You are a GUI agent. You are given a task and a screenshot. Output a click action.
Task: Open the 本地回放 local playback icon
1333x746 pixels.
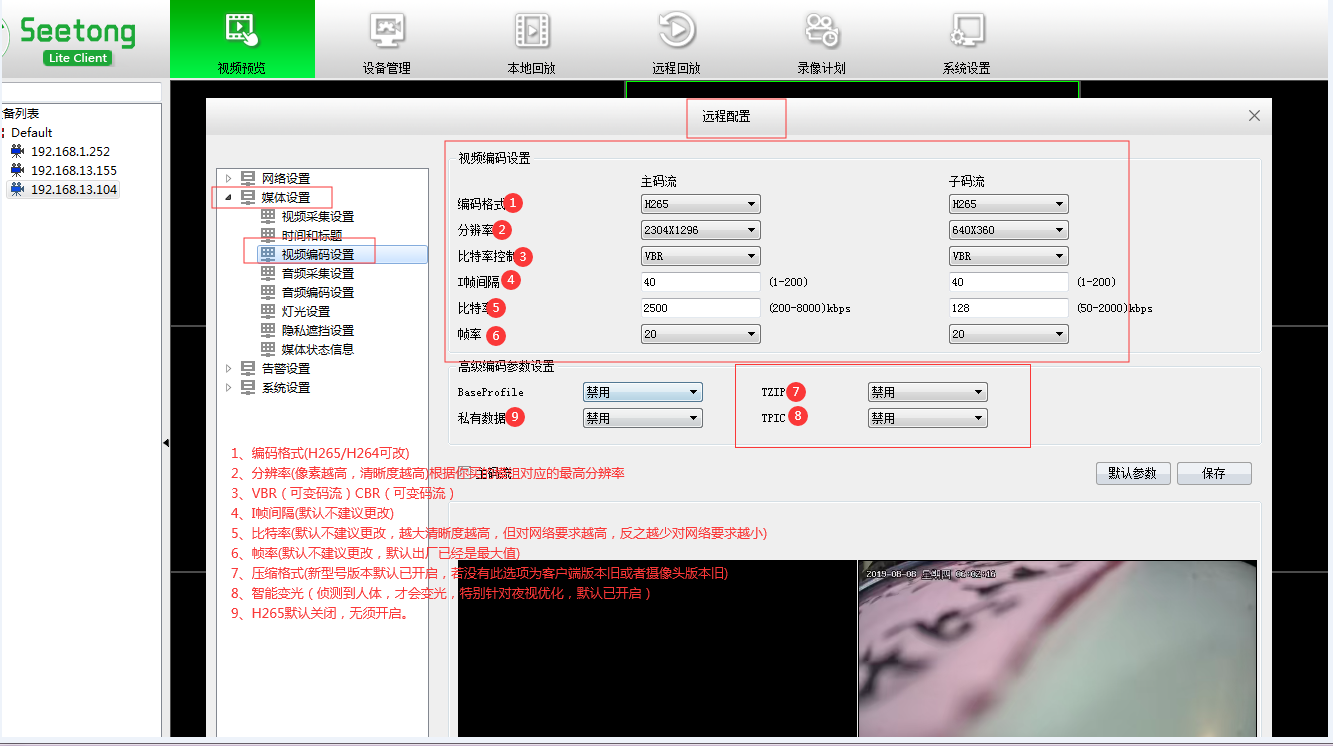[531, 40]
